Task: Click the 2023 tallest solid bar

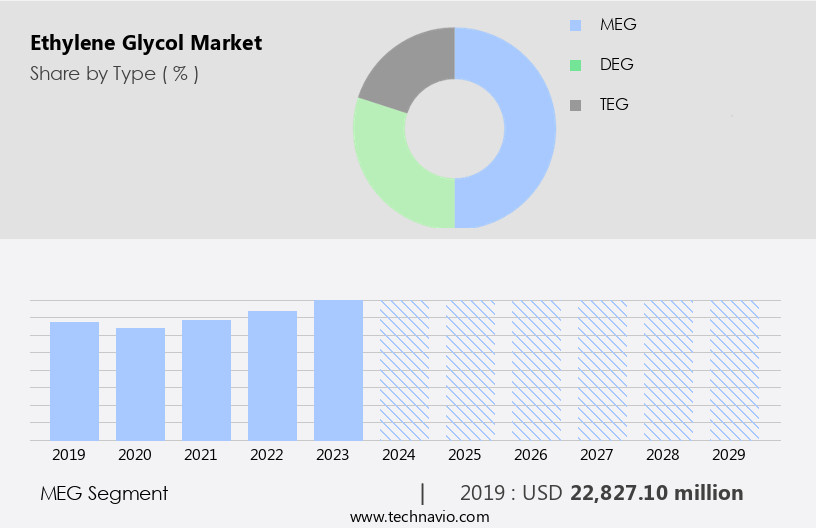Action: pyautogui.click(x=338, y=370)
